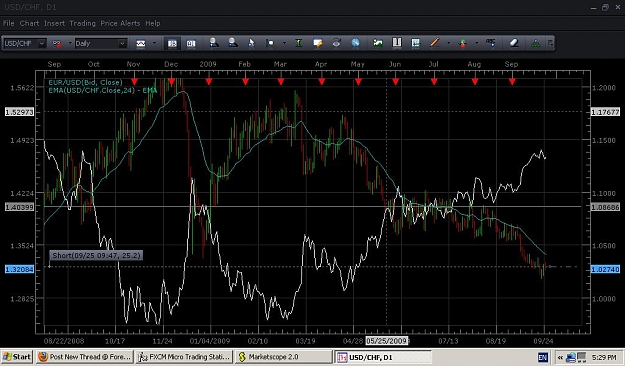Select the mouse cursor pointer tool
The image size is (625, 366).
(x=251, y=43)
